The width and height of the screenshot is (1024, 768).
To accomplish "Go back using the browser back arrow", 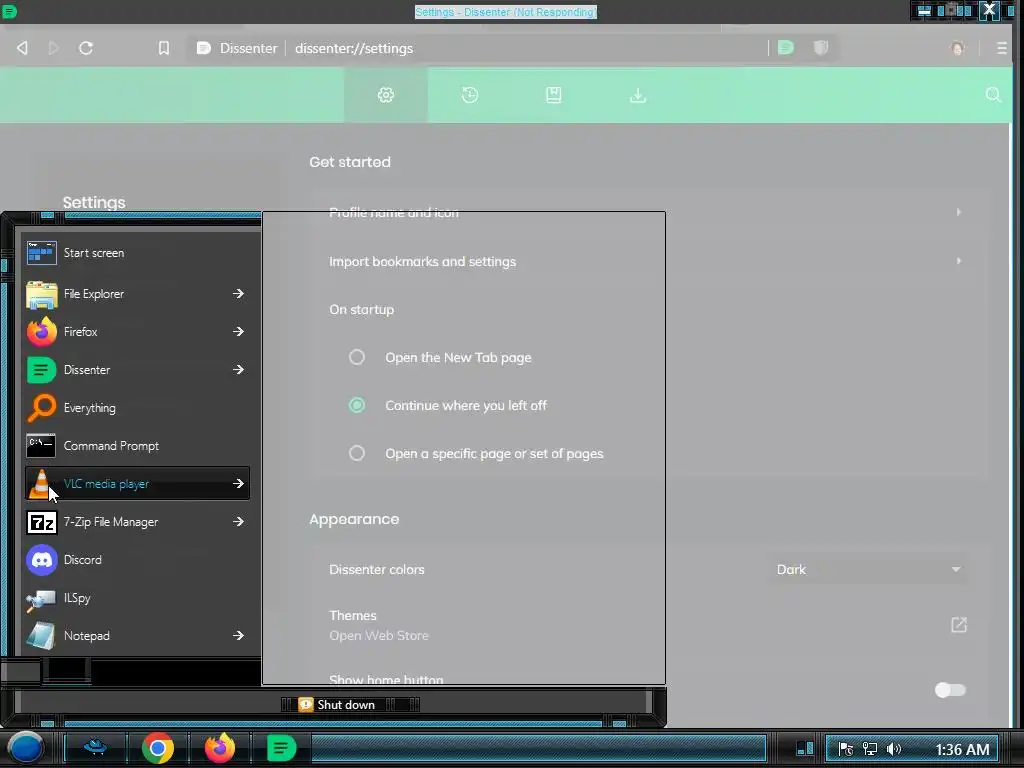I will click(x=22, y=48).
